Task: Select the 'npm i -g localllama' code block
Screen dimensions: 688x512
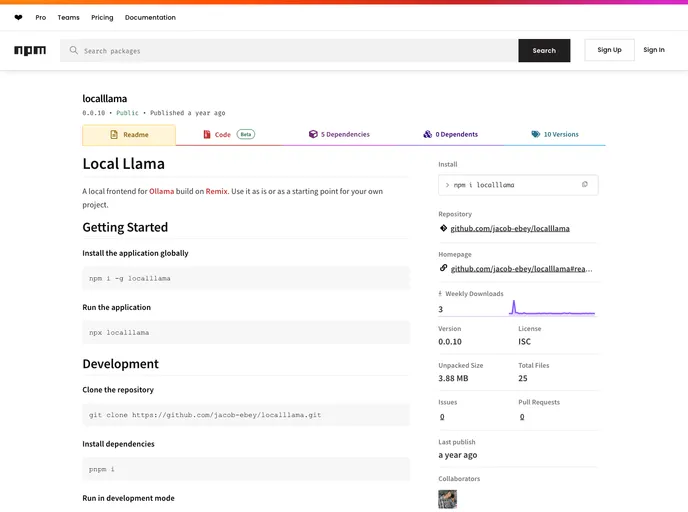Action: point(246,278)
